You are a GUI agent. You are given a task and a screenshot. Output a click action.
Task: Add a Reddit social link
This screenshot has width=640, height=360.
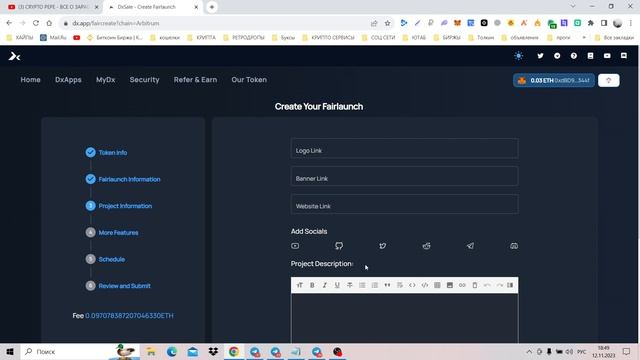pyautogui.click(x=427, y=246)
